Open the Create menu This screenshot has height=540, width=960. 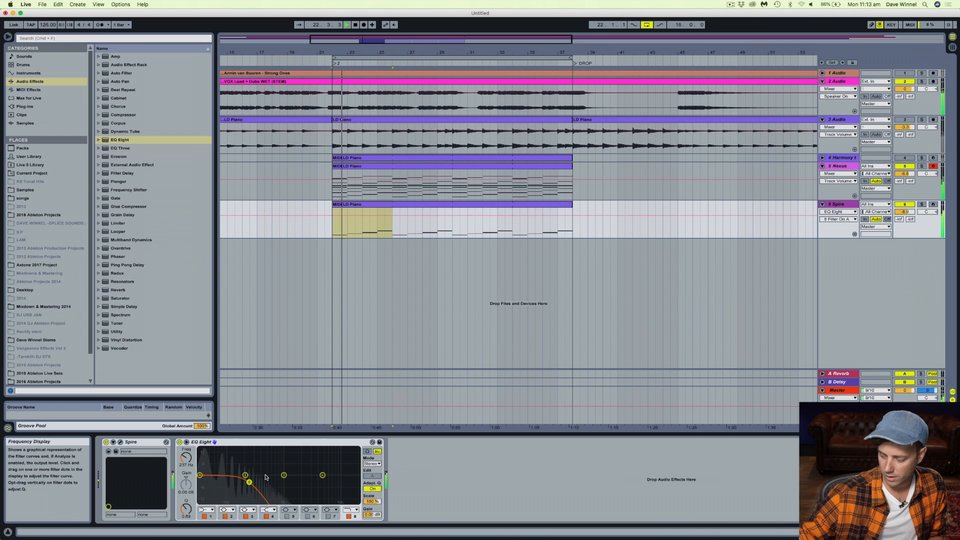[78, 4]
